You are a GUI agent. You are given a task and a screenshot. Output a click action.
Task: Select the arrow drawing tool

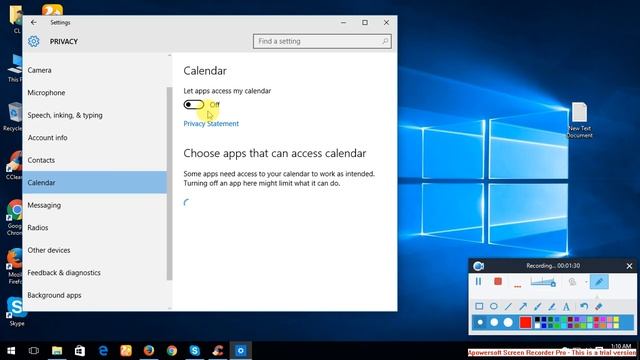pos(523,306)
